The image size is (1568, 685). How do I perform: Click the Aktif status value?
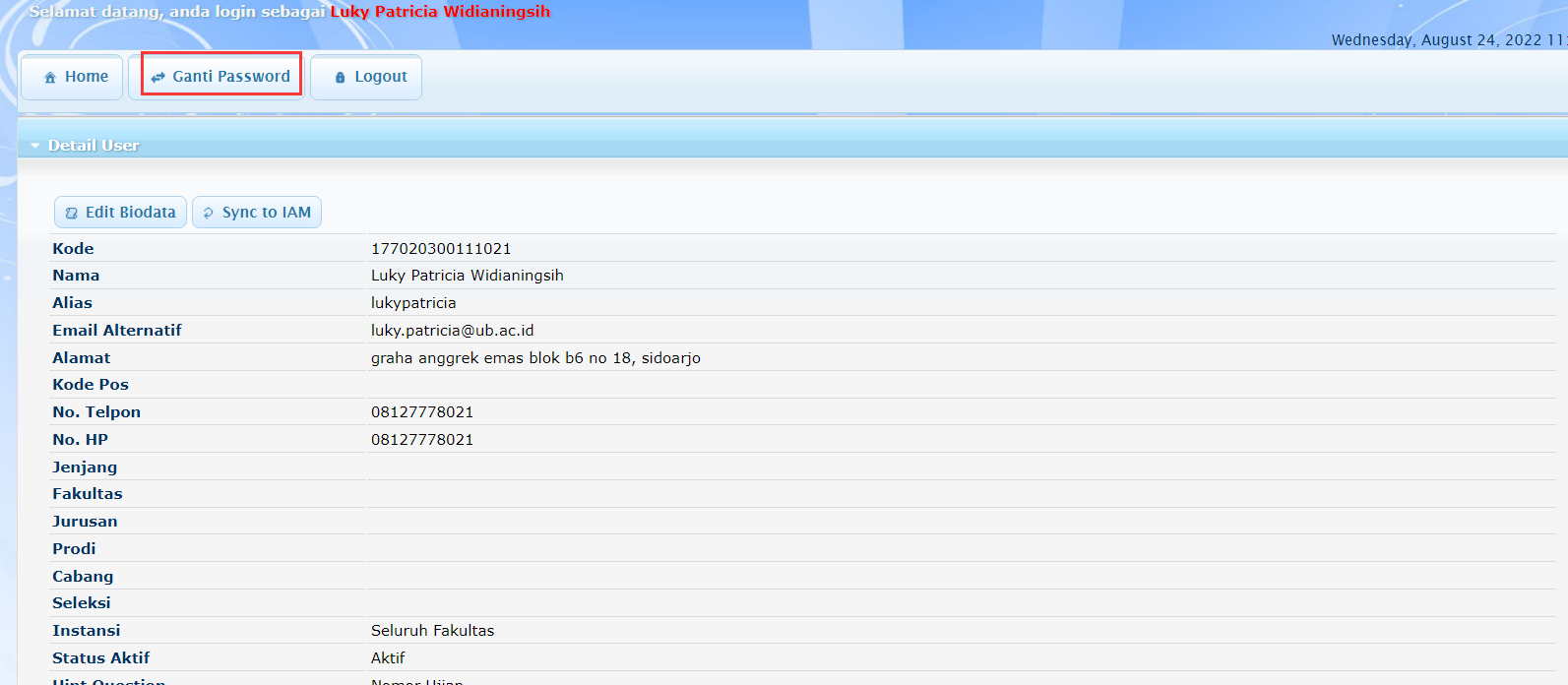[x=388, y=658]
